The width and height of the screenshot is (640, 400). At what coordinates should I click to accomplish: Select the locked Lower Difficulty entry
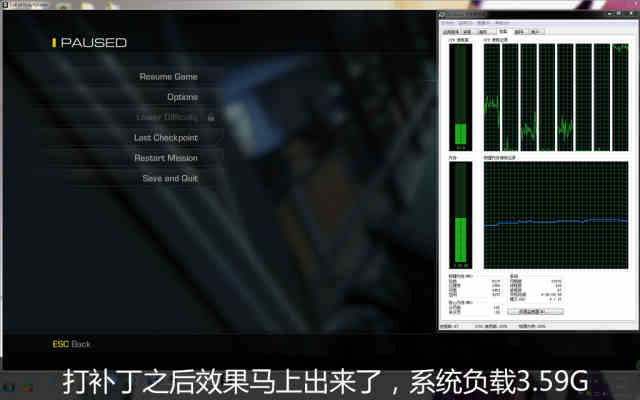click(x=167, y=117)
